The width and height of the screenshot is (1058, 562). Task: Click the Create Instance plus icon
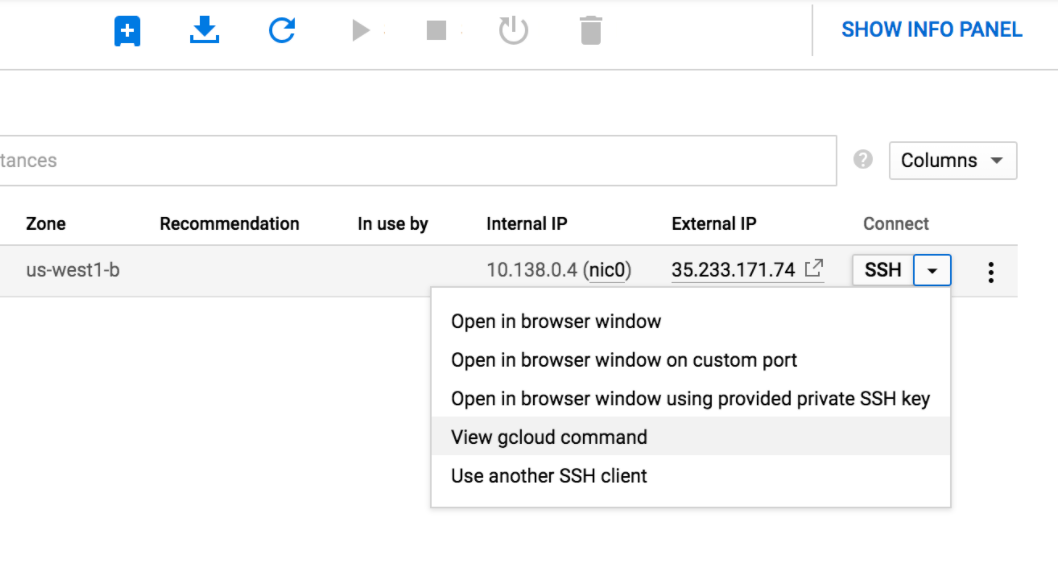[127, 31]
